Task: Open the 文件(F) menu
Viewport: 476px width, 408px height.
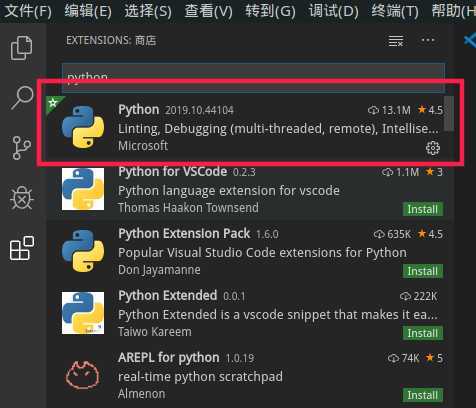Action: click(x=27, y=11)
